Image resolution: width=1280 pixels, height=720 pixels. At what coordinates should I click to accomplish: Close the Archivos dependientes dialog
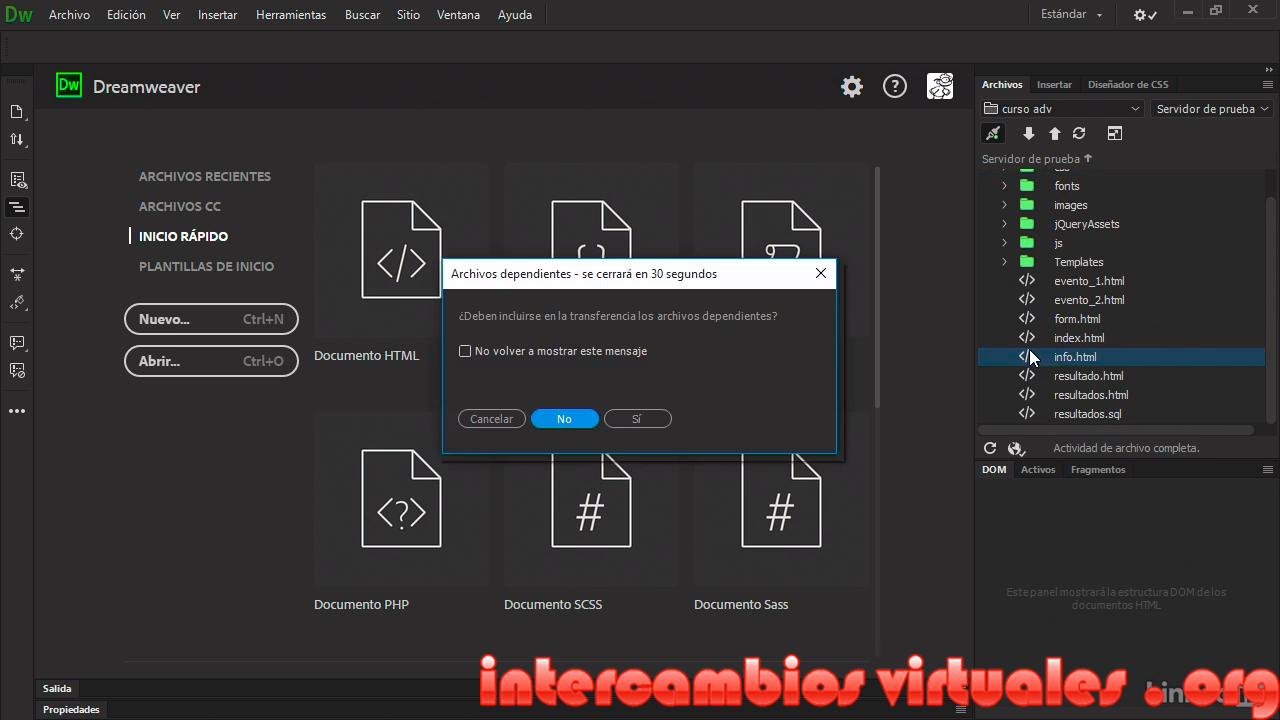[x=821, y=273]
